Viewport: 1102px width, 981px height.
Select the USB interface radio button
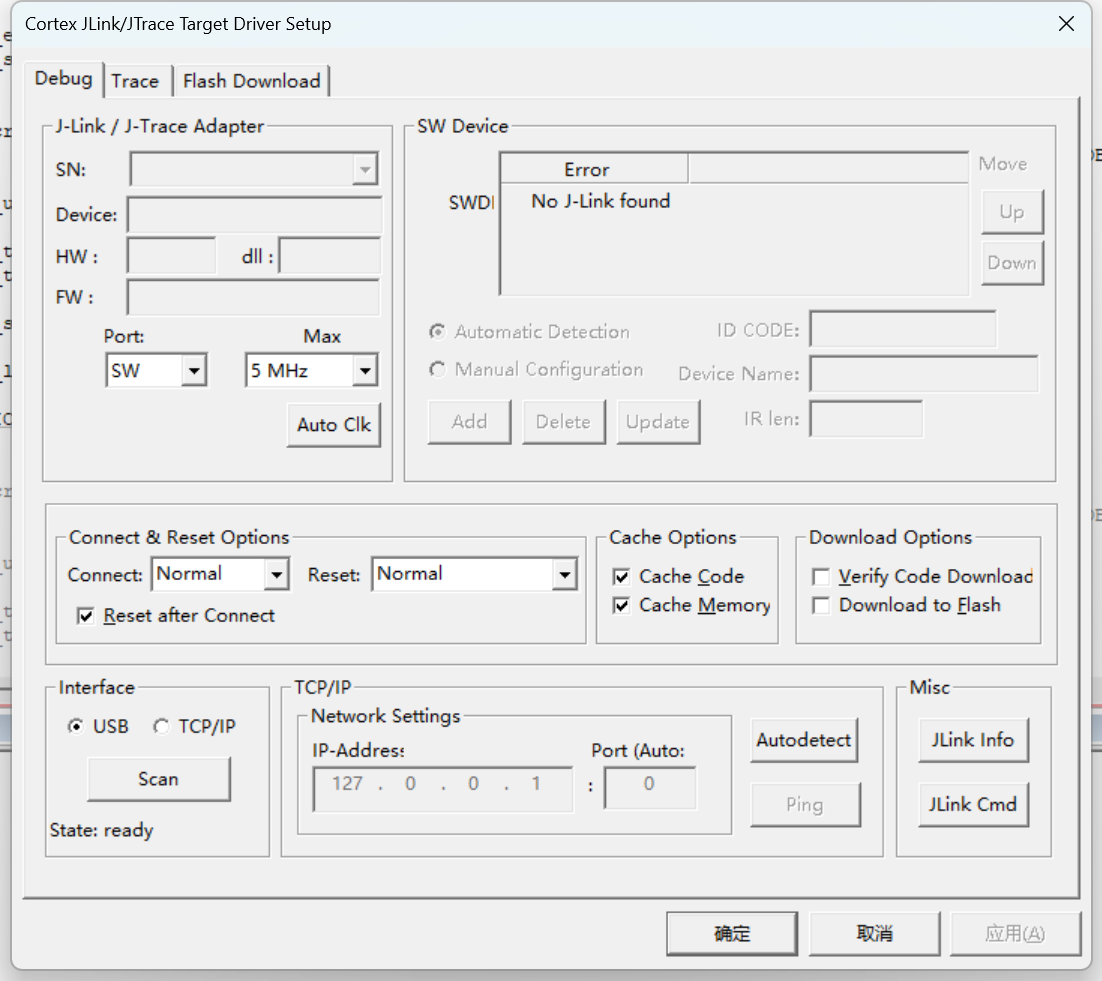click(75, 726)
